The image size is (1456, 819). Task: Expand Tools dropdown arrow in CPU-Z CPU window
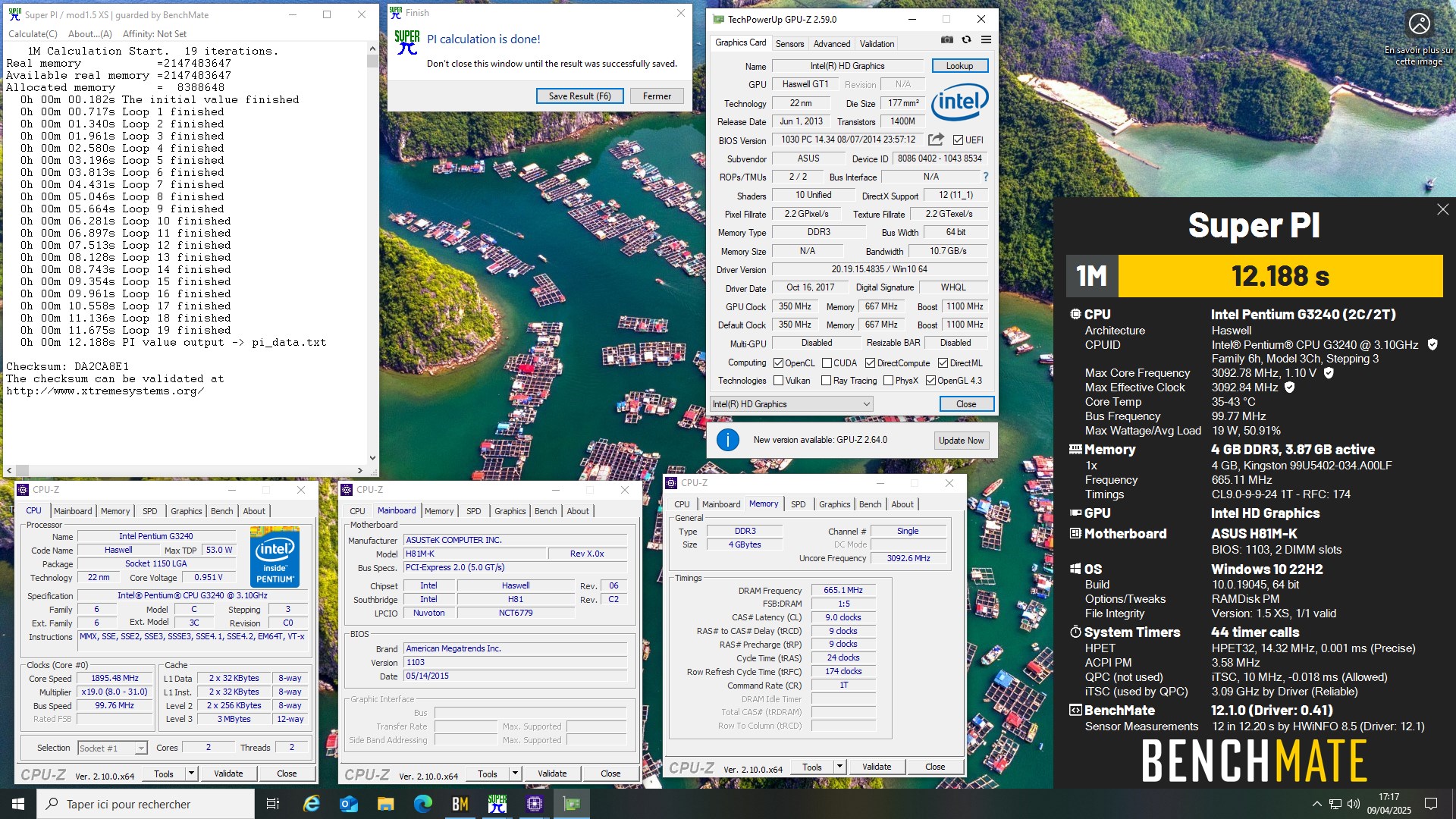coord(191,773)
